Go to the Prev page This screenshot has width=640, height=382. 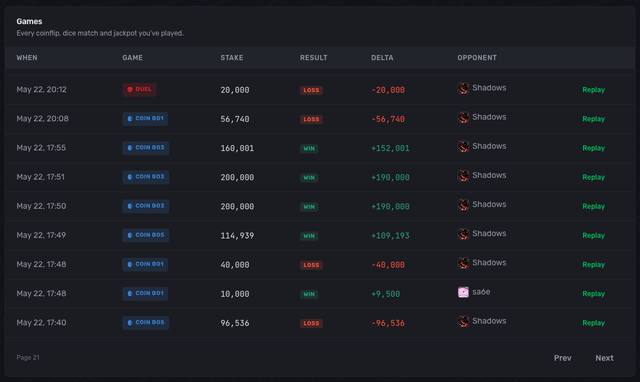click(x=562, y=358)
